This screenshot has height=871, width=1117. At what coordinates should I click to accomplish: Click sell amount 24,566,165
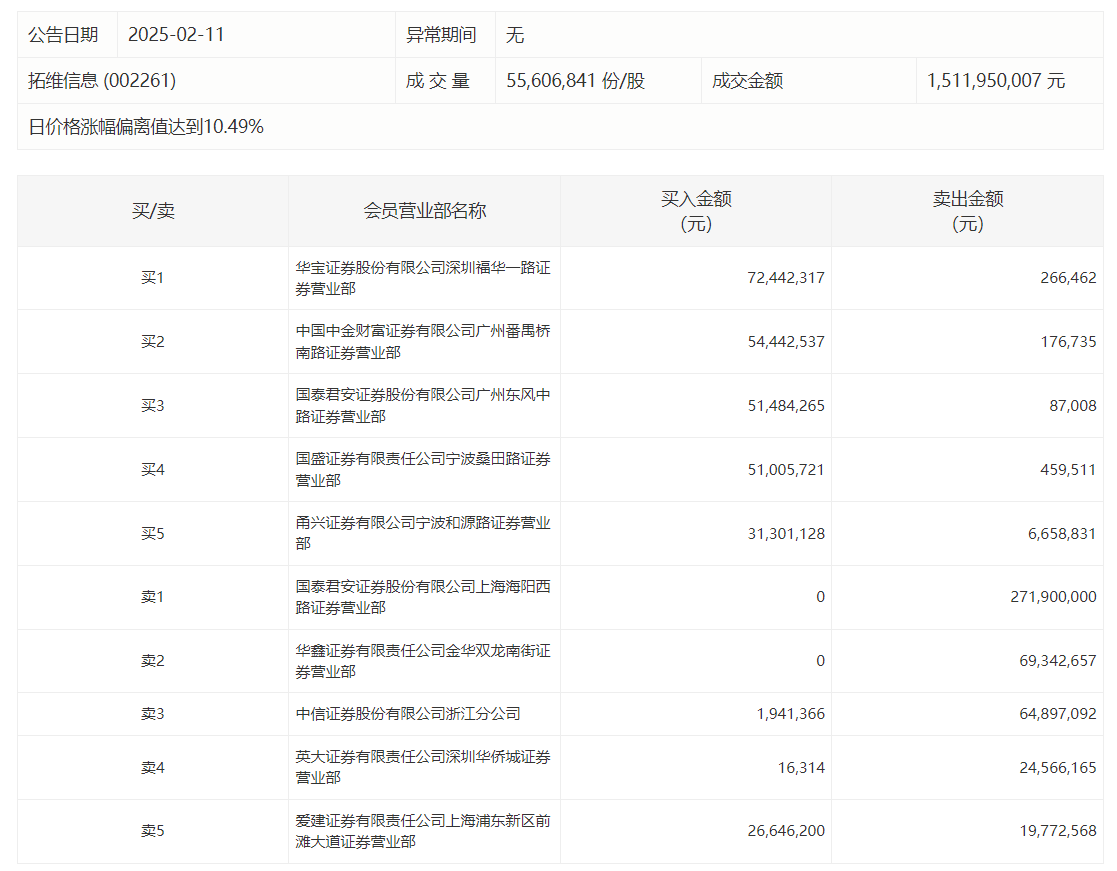tap(1058, 768)
